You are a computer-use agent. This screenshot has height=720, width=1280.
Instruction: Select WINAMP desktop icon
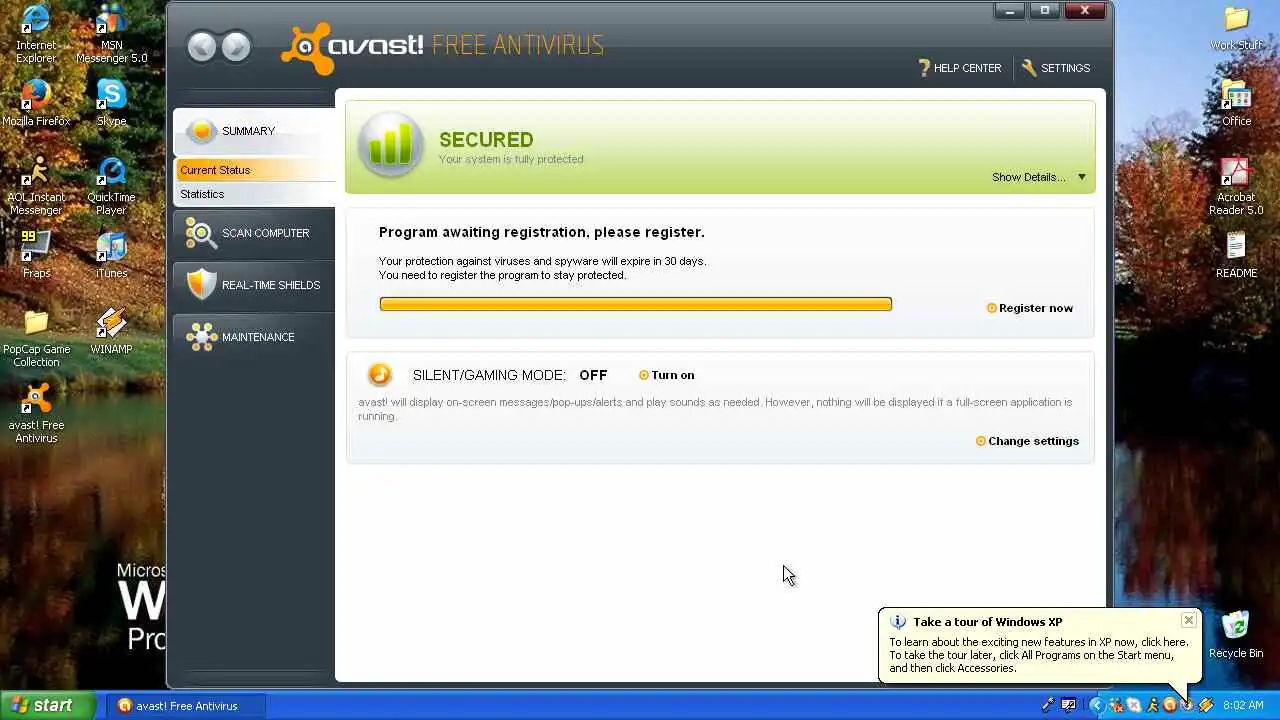coord(111,332)
